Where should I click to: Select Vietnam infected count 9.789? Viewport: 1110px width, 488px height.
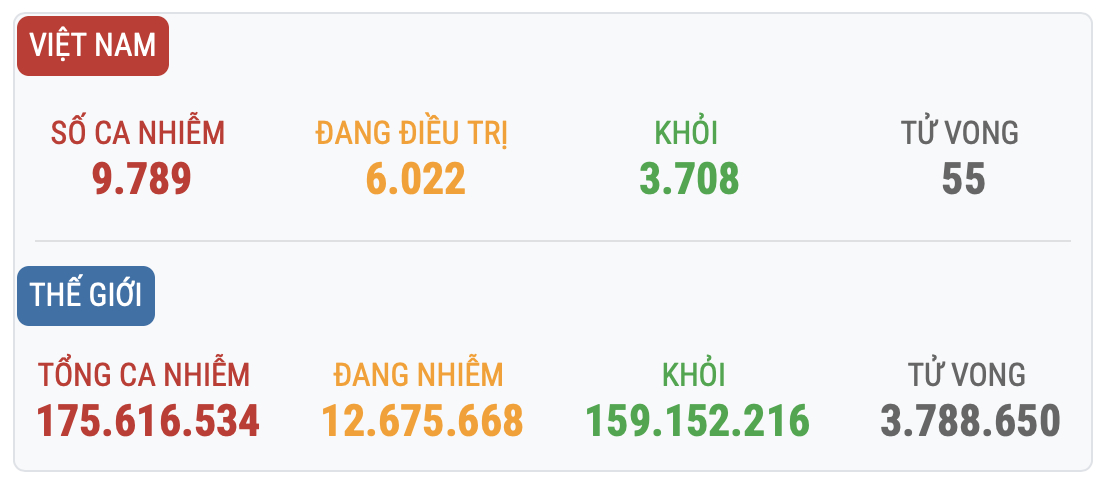click(x=141, y=179)
